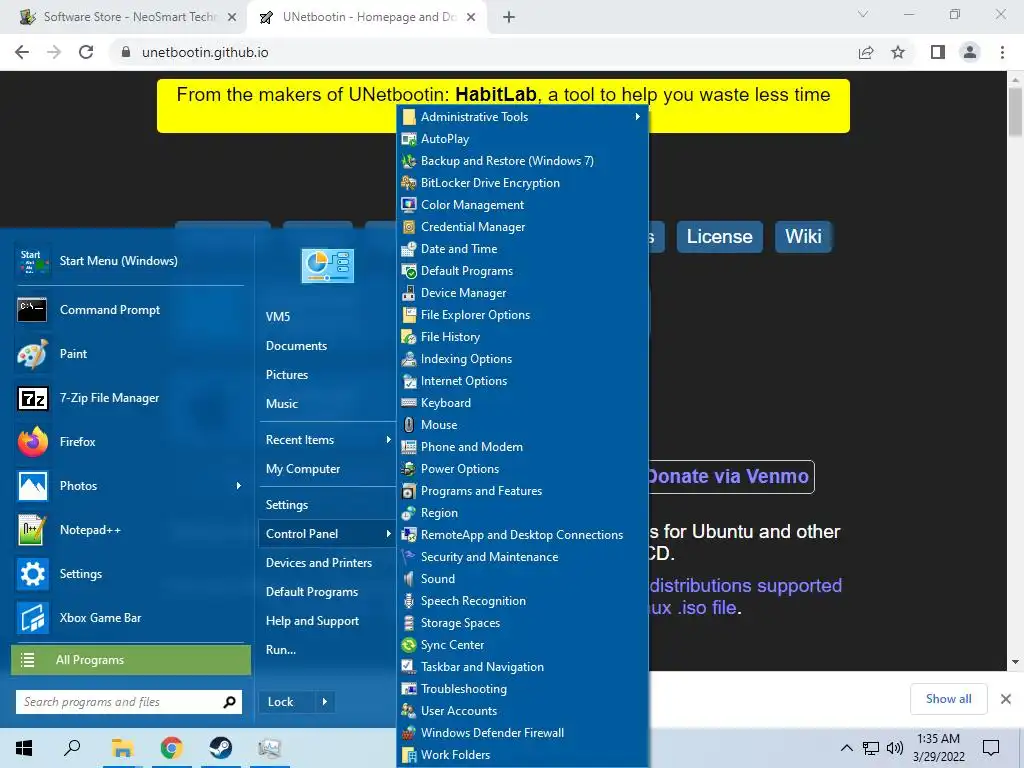1024x768 pixels.
Task: Open the Wiki page link
Action: pyautogui.click(x=803, y=236)
